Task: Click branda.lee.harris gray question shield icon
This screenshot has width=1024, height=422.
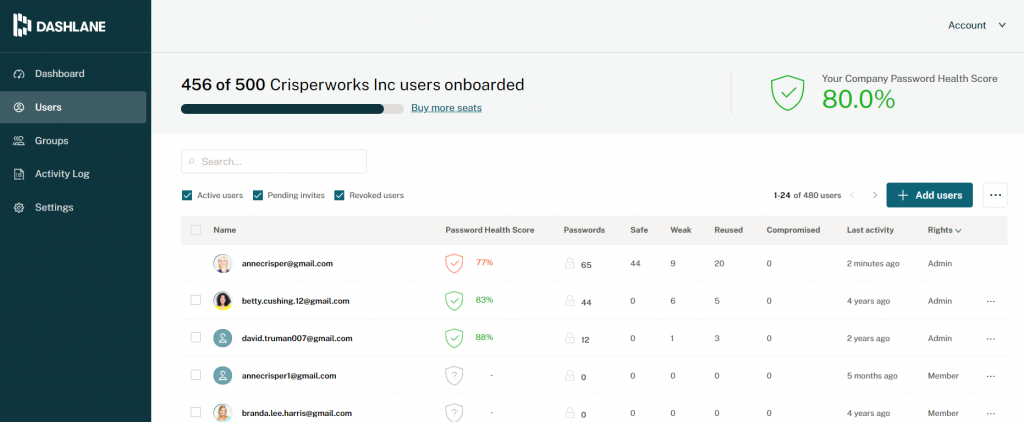Action: pyautogui.click(x=454, y=413)
